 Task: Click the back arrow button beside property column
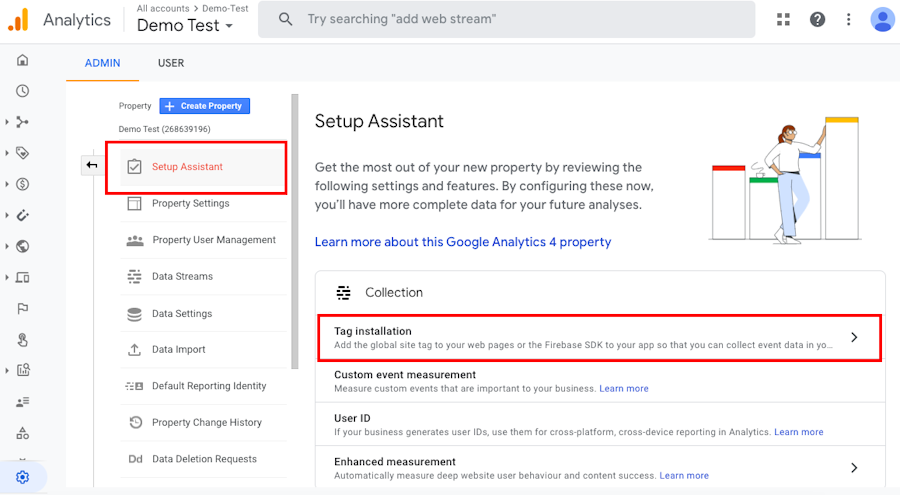[x=92, y=165]
